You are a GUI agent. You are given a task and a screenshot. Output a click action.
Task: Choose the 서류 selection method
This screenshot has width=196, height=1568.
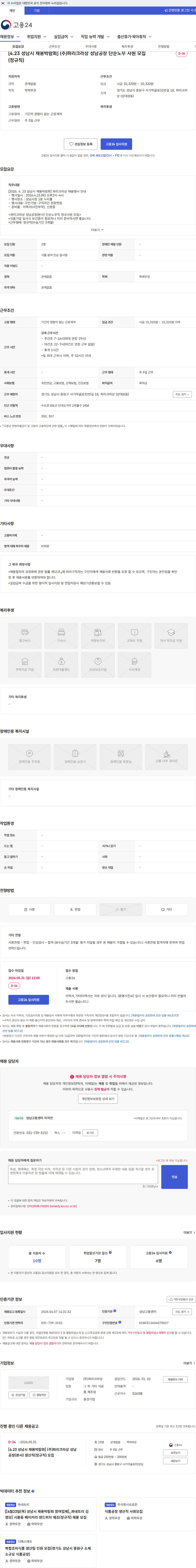pyautogui.click(x=29, y=909)
